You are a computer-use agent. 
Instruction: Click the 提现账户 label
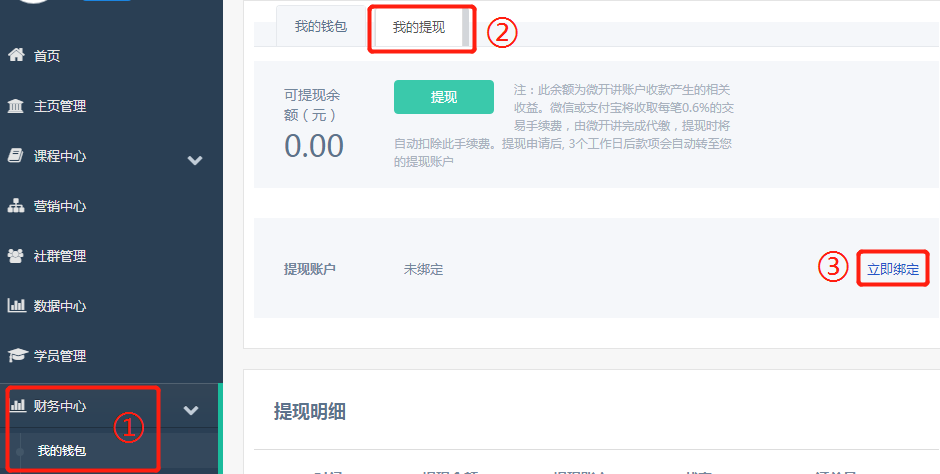(x=309, y=269)
